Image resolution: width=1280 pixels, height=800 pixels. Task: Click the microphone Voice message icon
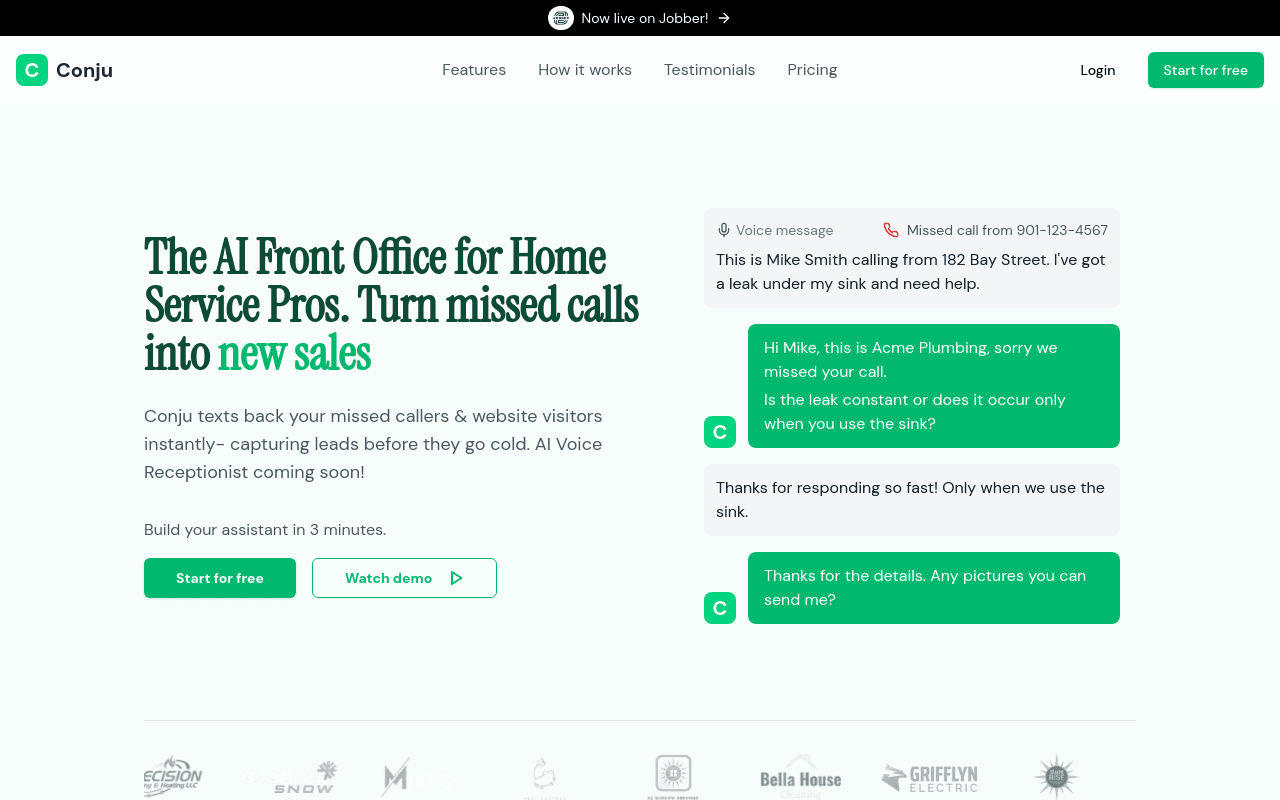(x=724, y=230)
